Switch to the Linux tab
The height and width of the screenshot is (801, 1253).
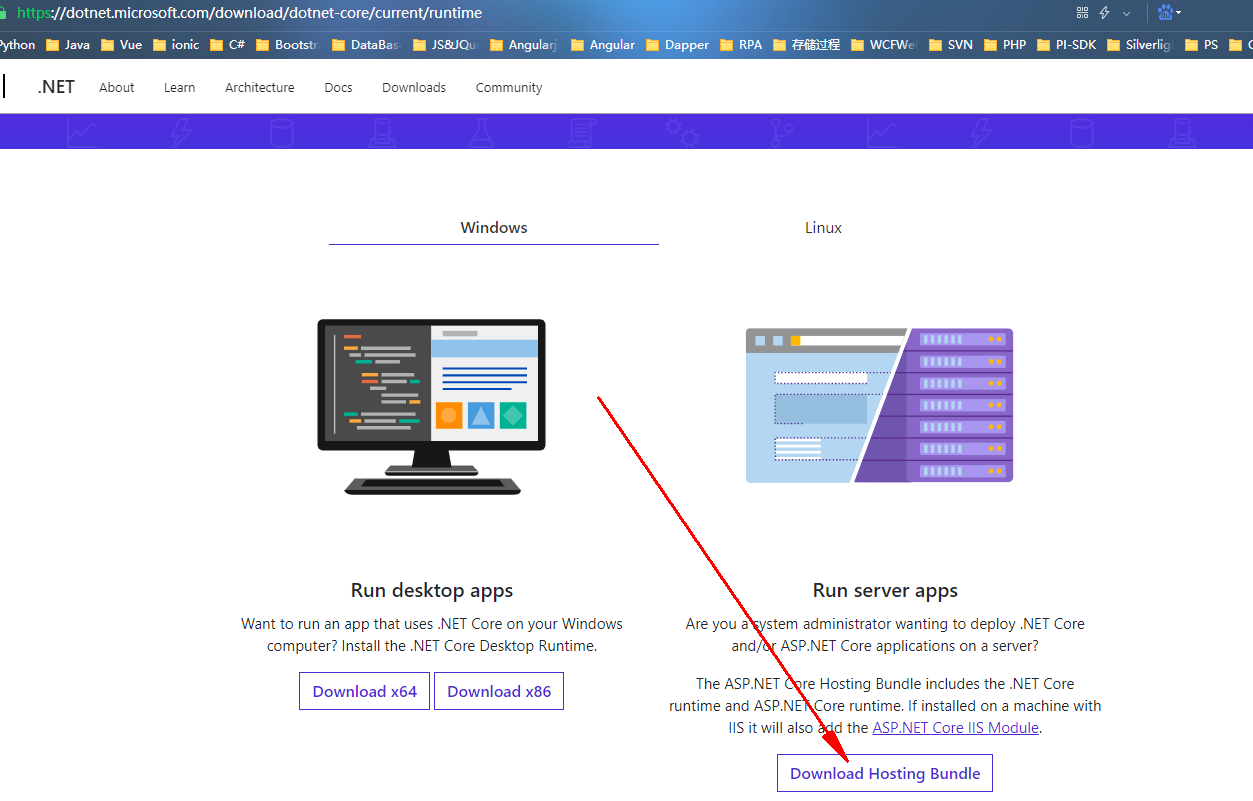[x=824, y=228]
